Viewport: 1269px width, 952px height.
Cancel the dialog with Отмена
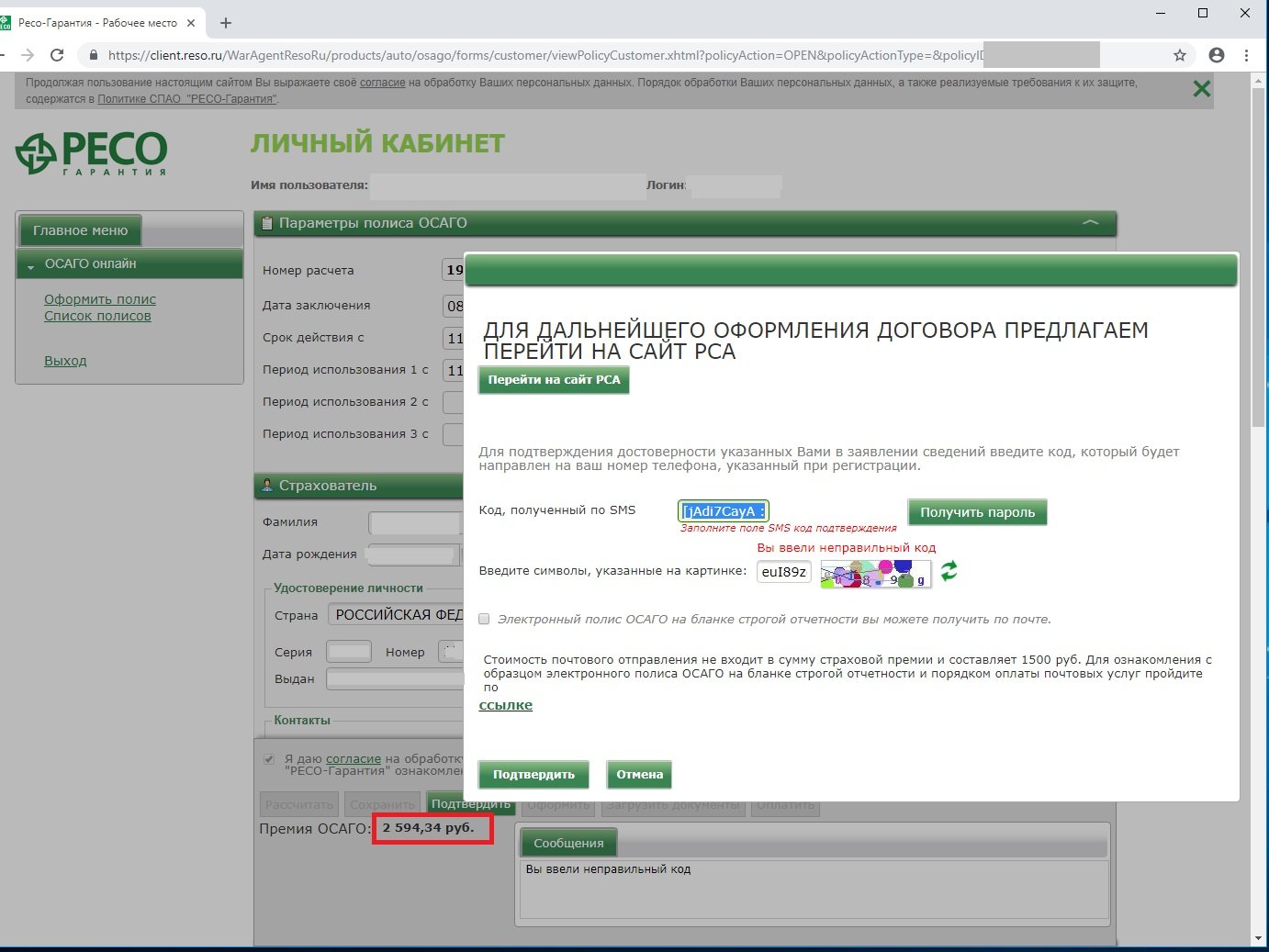coord(639,774)
